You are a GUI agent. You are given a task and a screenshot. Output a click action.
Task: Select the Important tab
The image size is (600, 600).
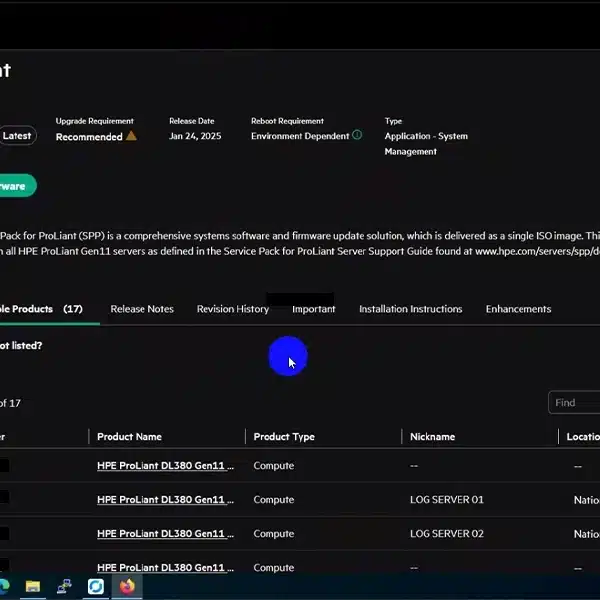point(313,309)
